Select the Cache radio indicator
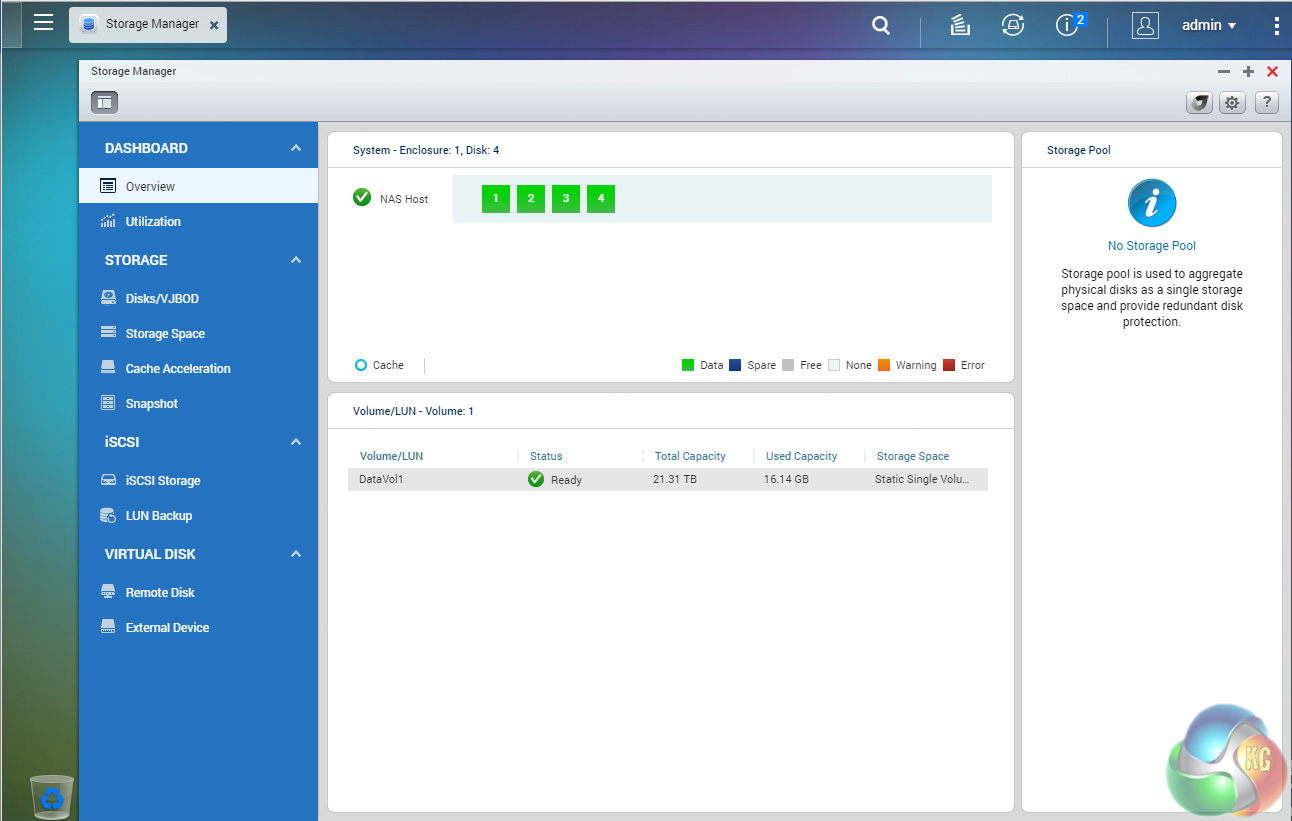Image resolution: width=1292 pixels, height=821 pixels. point(361,365)
